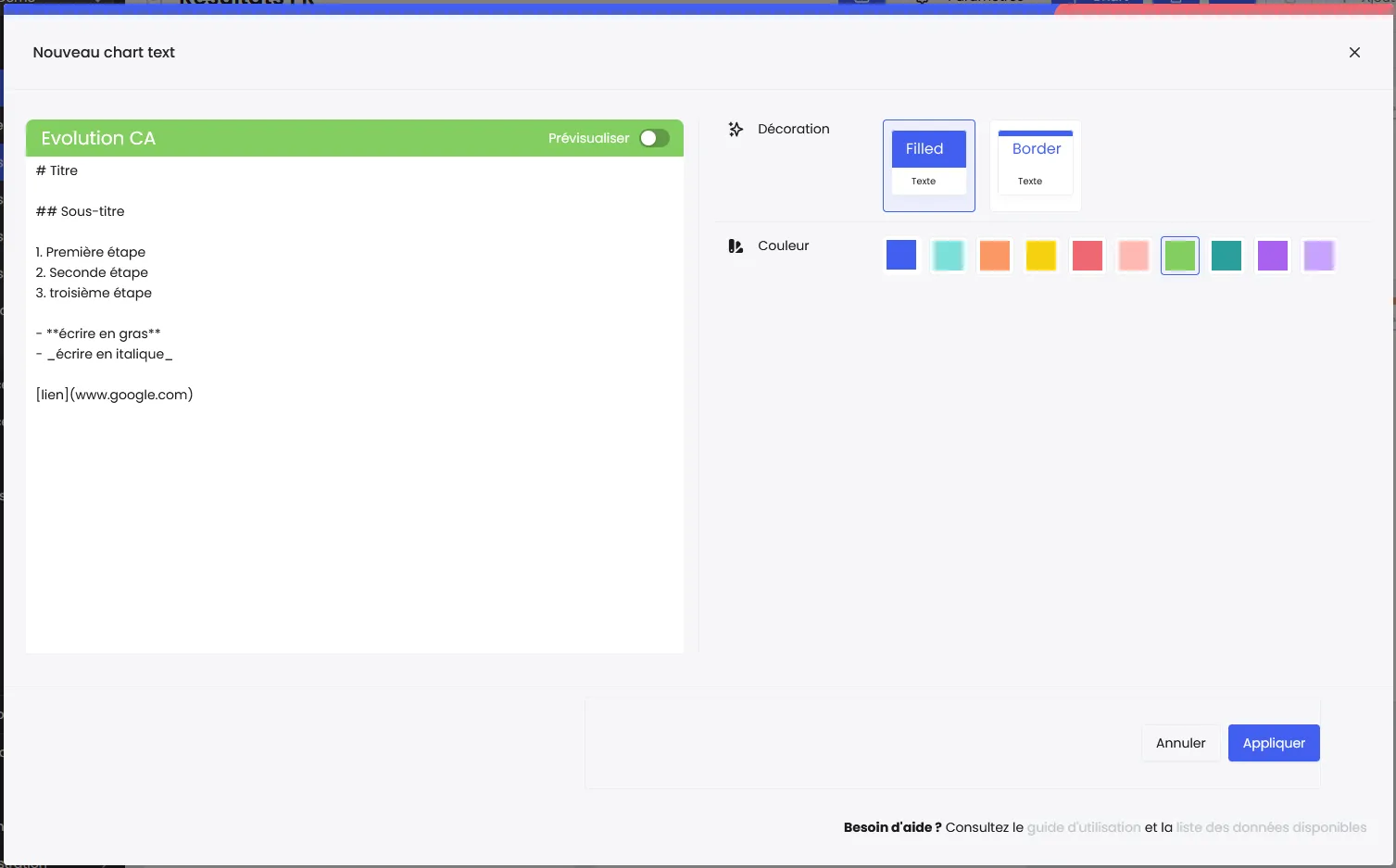Screen dimensions: 1396x868
Task: Click the '1. Première étape' line
Action: pyautogui.click(x=90, y=252)
